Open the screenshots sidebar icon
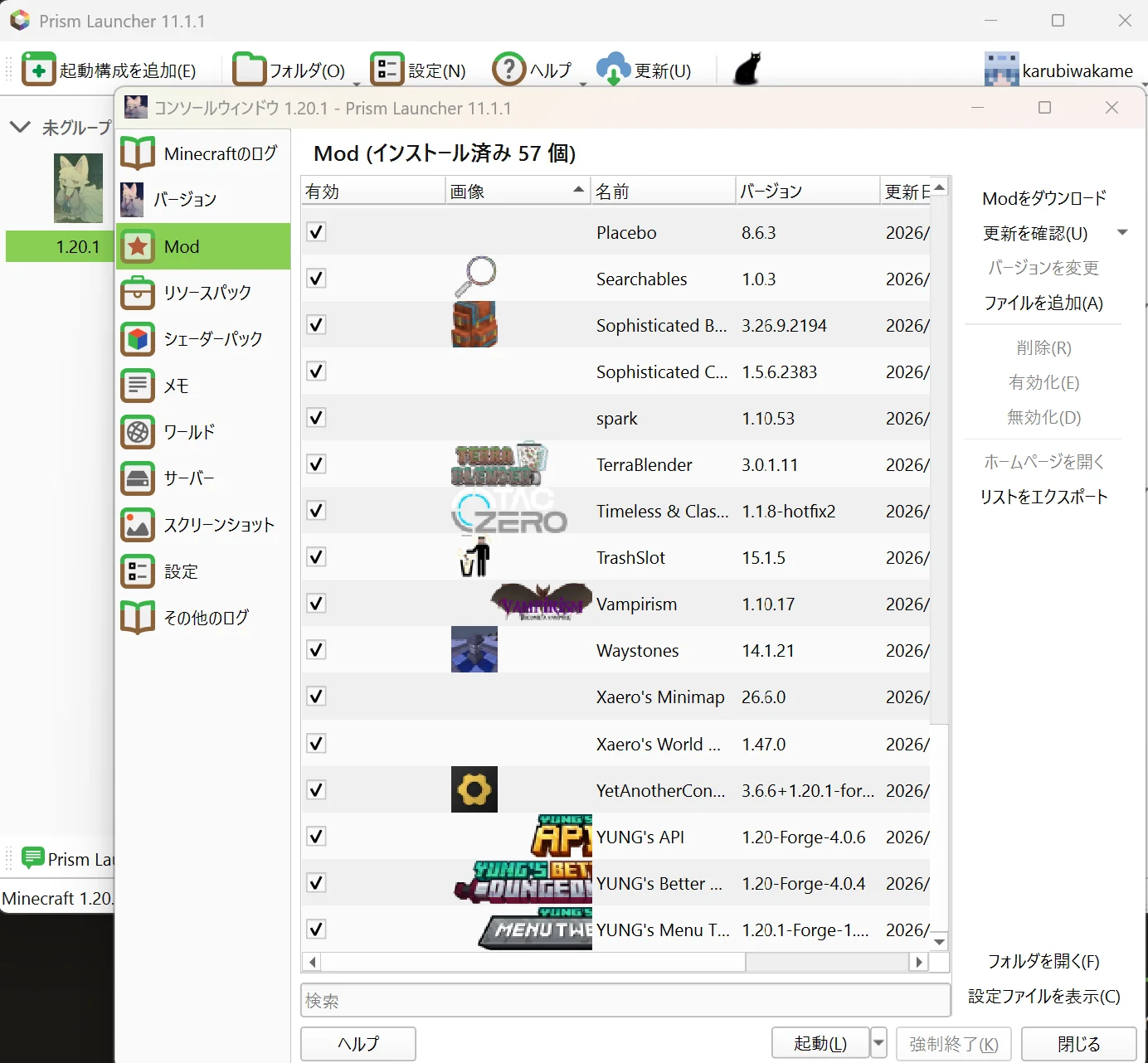The height and width of the screenshot is (1063, 1148). coord(138,525)
